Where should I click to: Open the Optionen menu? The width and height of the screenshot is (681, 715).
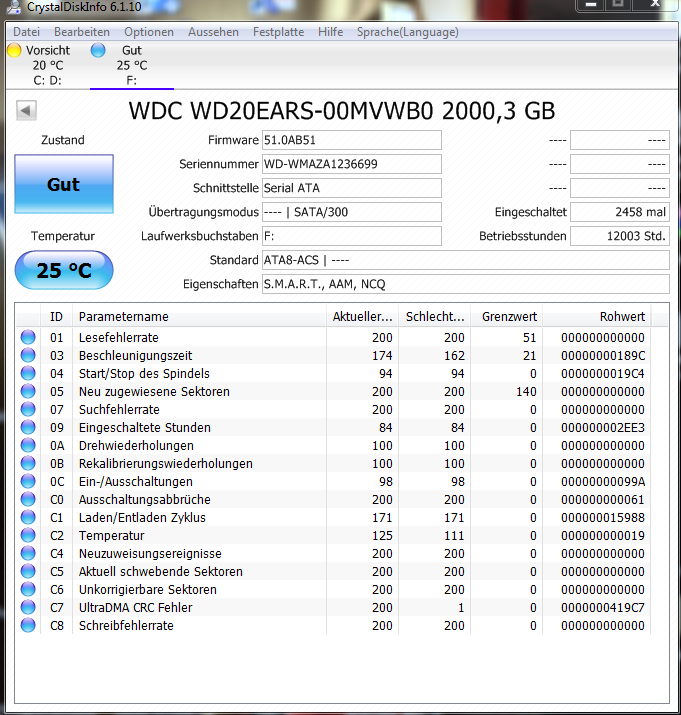point(149,32)
